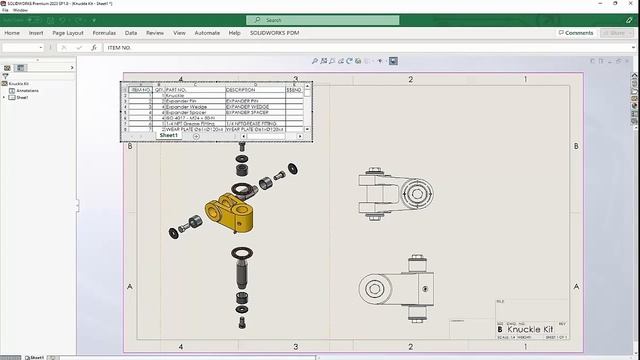Add a new sheet with the plus icon
Image resolution: width=640 pixels, height=360 pixels.
(196, 136)
